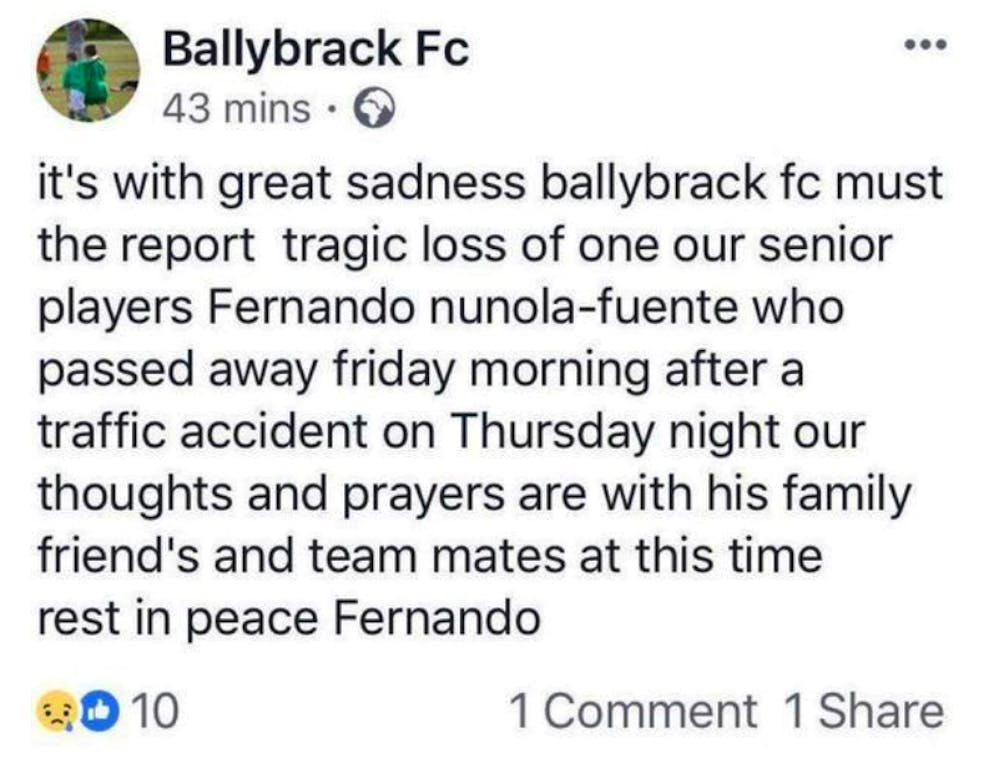Click the phrase traffic accident in post
The width and height of the screenshot is (994, 758).
[x=203, y=431]
